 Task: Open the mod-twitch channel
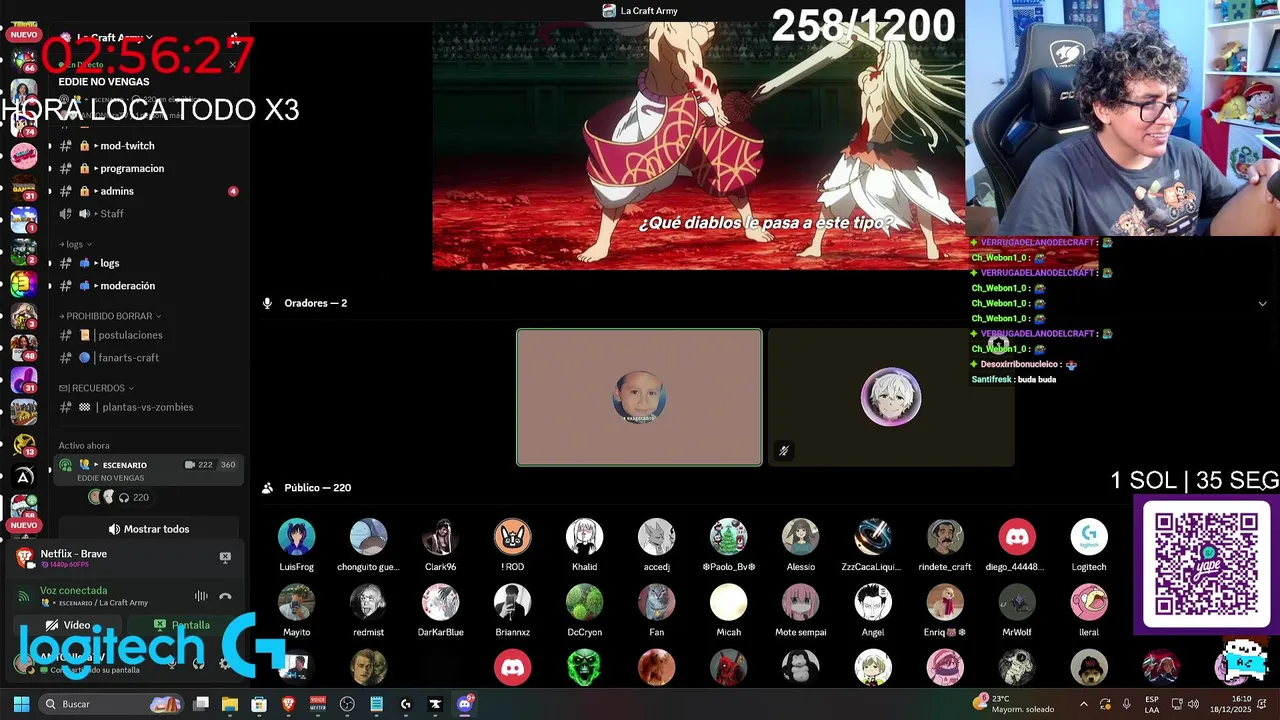[x=147, y=146]
